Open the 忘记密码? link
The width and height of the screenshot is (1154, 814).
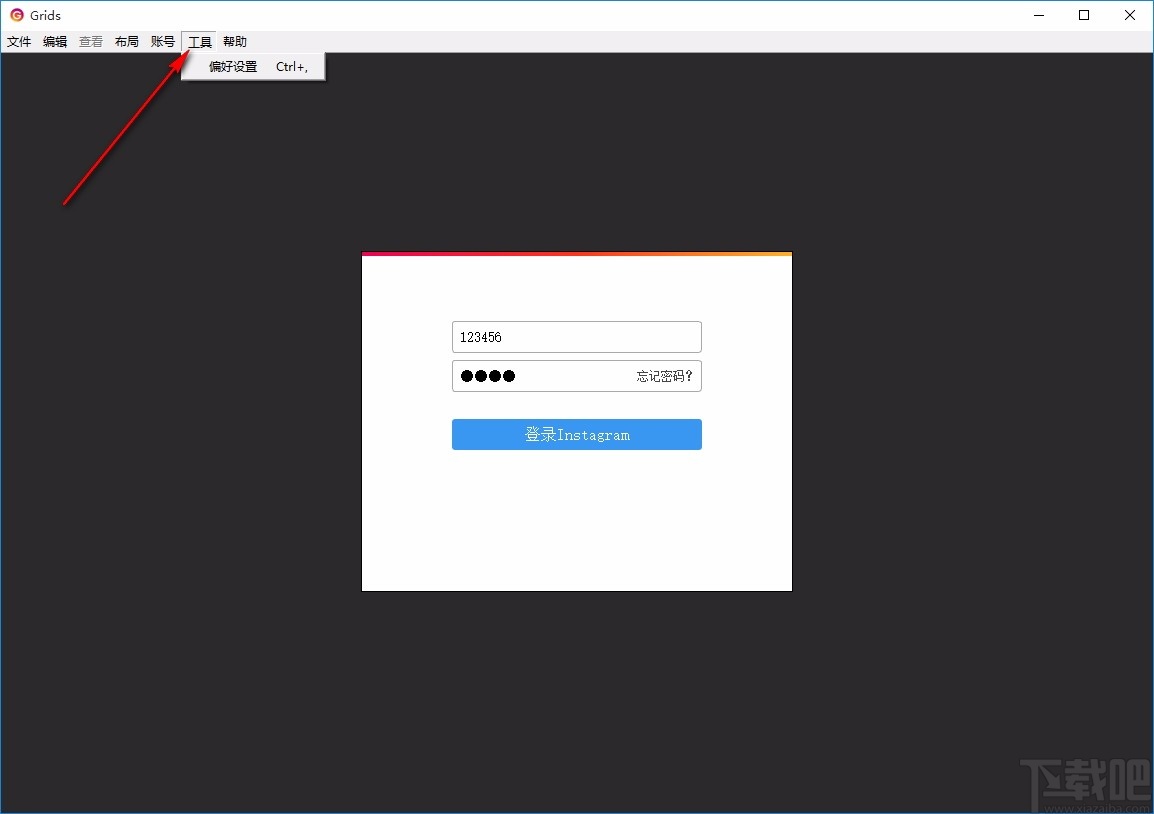664,376
